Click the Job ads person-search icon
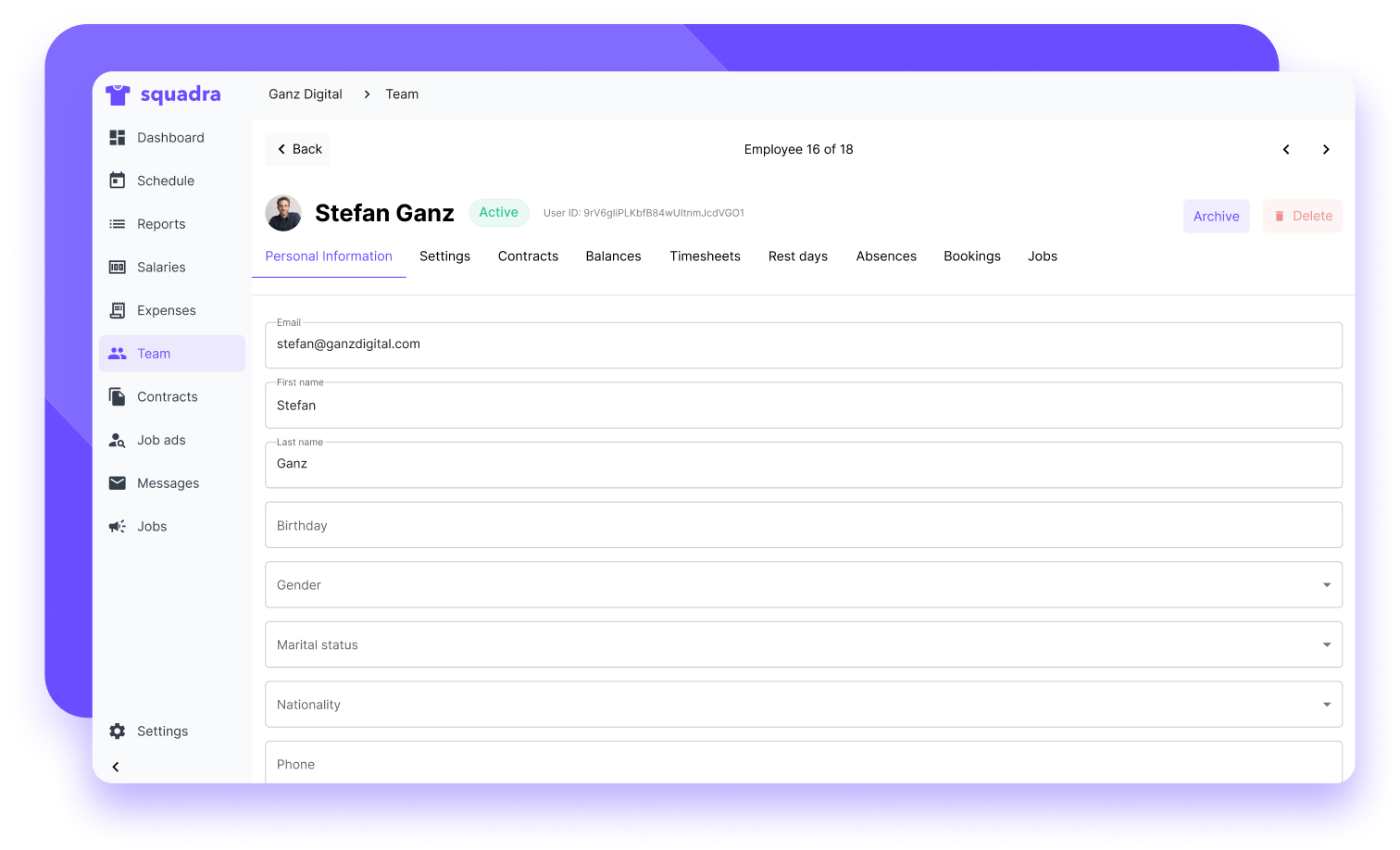The height and width of the screenshot is (850, 1400). tap(118, 440)
